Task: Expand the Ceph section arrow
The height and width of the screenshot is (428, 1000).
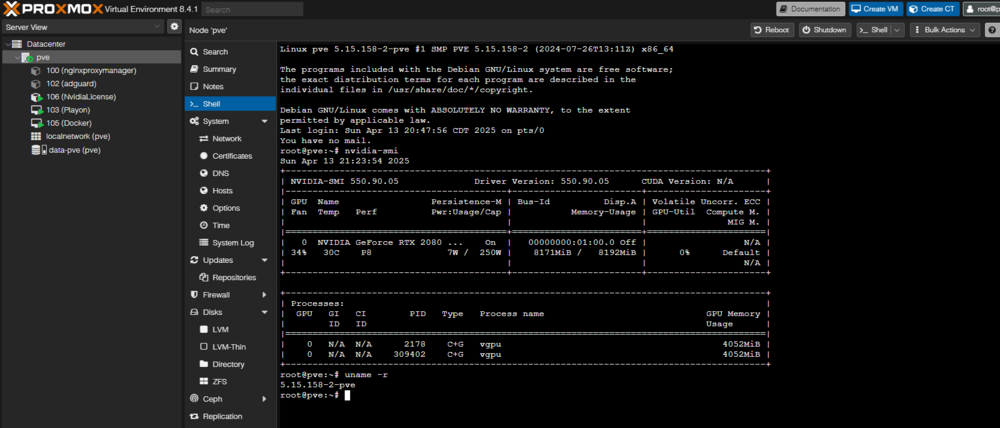Action: click(265, 399)
